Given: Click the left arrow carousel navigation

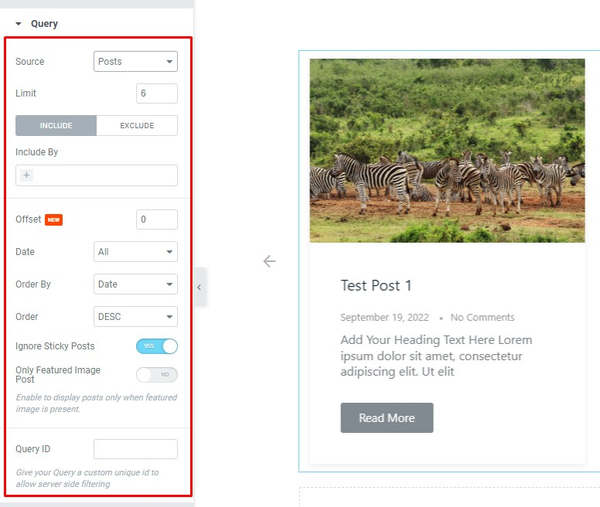Looking at the screenshot, I should pos(269,261).
